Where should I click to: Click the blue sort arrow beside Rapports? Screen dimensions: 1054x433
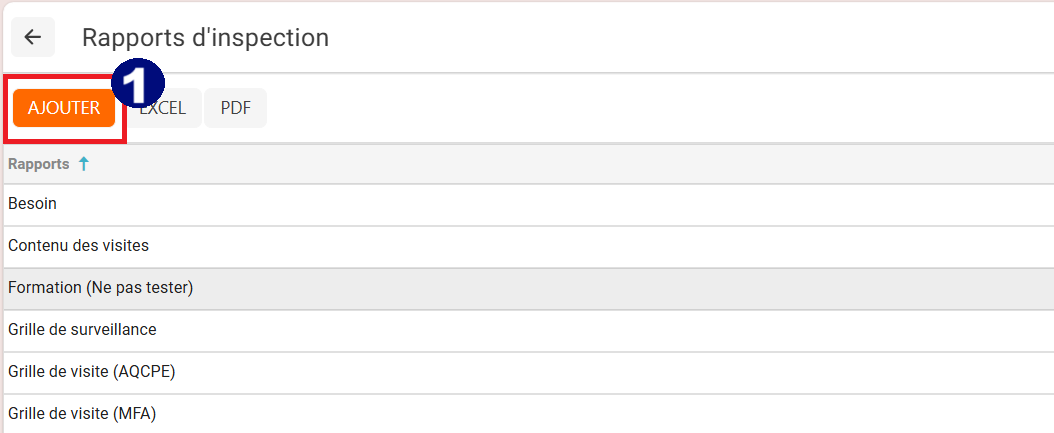83,164
